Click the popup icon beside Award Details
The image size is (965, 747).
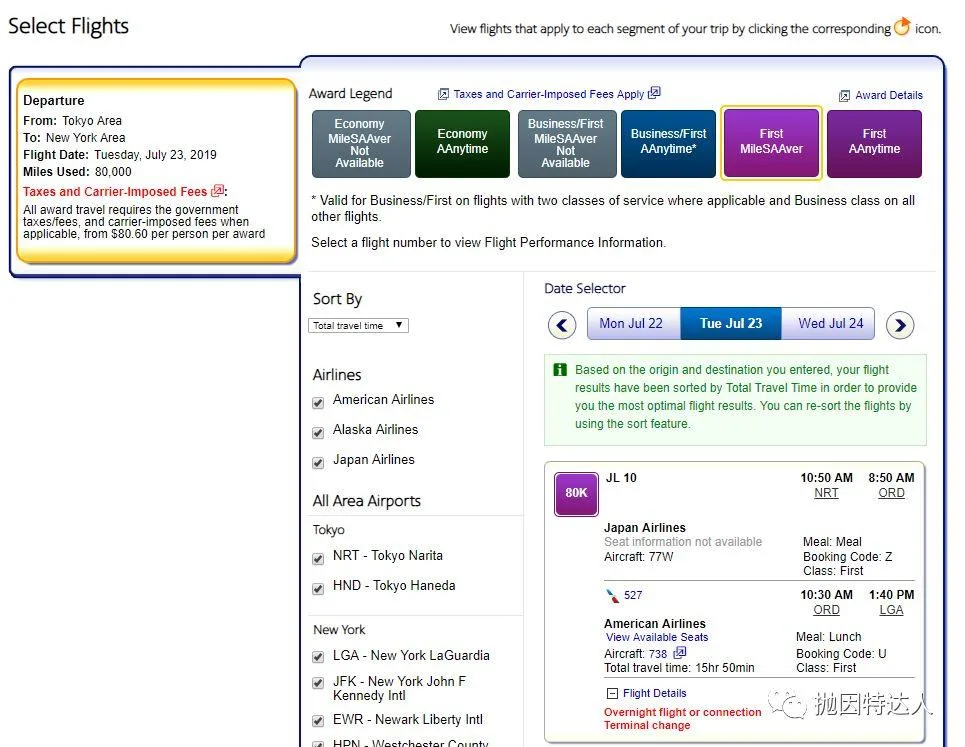coord(844,95)
